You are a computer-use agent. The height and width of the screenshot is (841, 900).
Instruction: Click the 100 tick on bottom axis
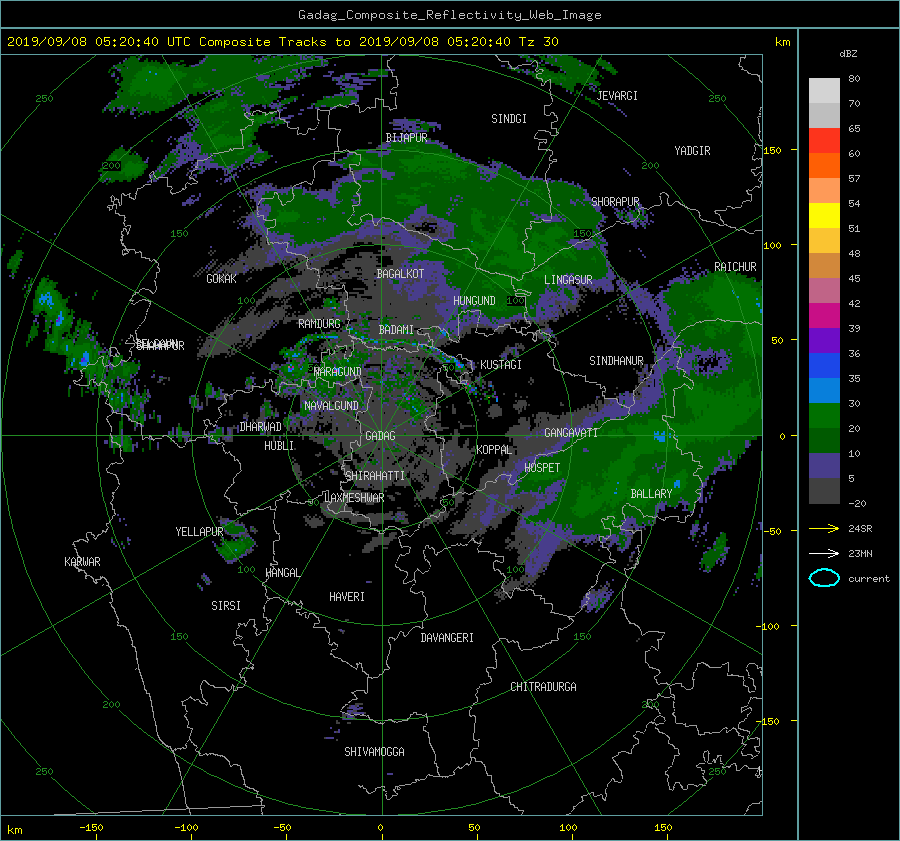568,827
